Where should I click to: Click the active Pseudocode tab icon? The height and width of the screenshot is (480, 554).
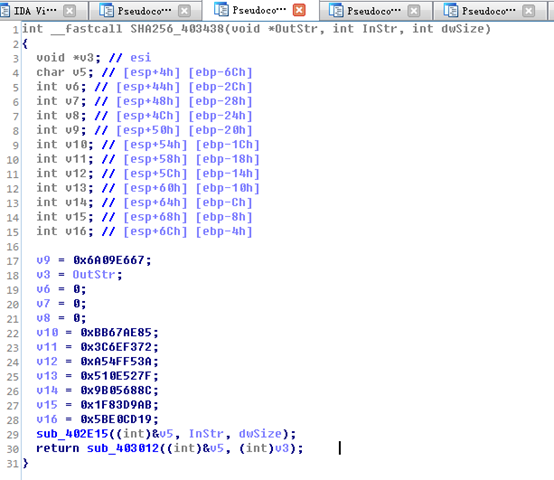[x=221, y=10]
